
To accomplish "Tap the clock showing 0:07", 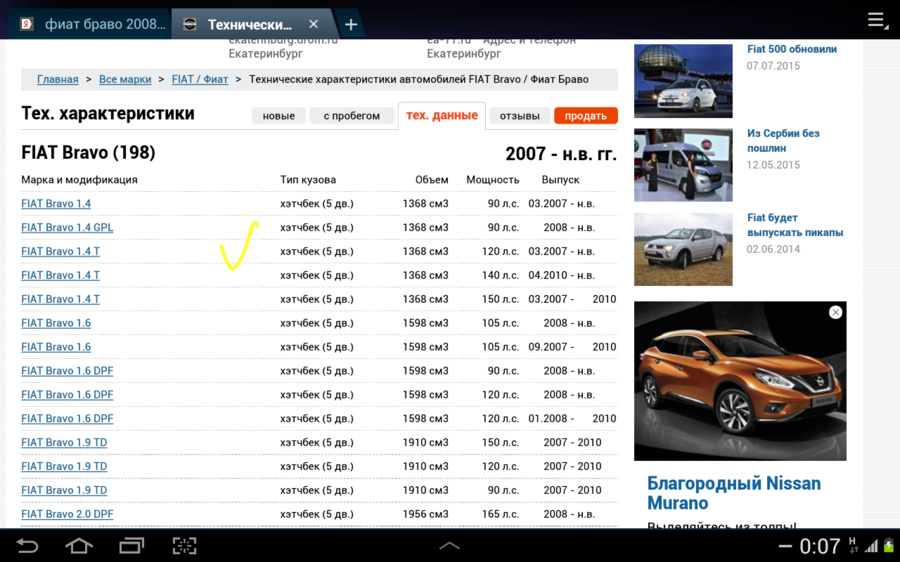I will click(x=820, y=546).
